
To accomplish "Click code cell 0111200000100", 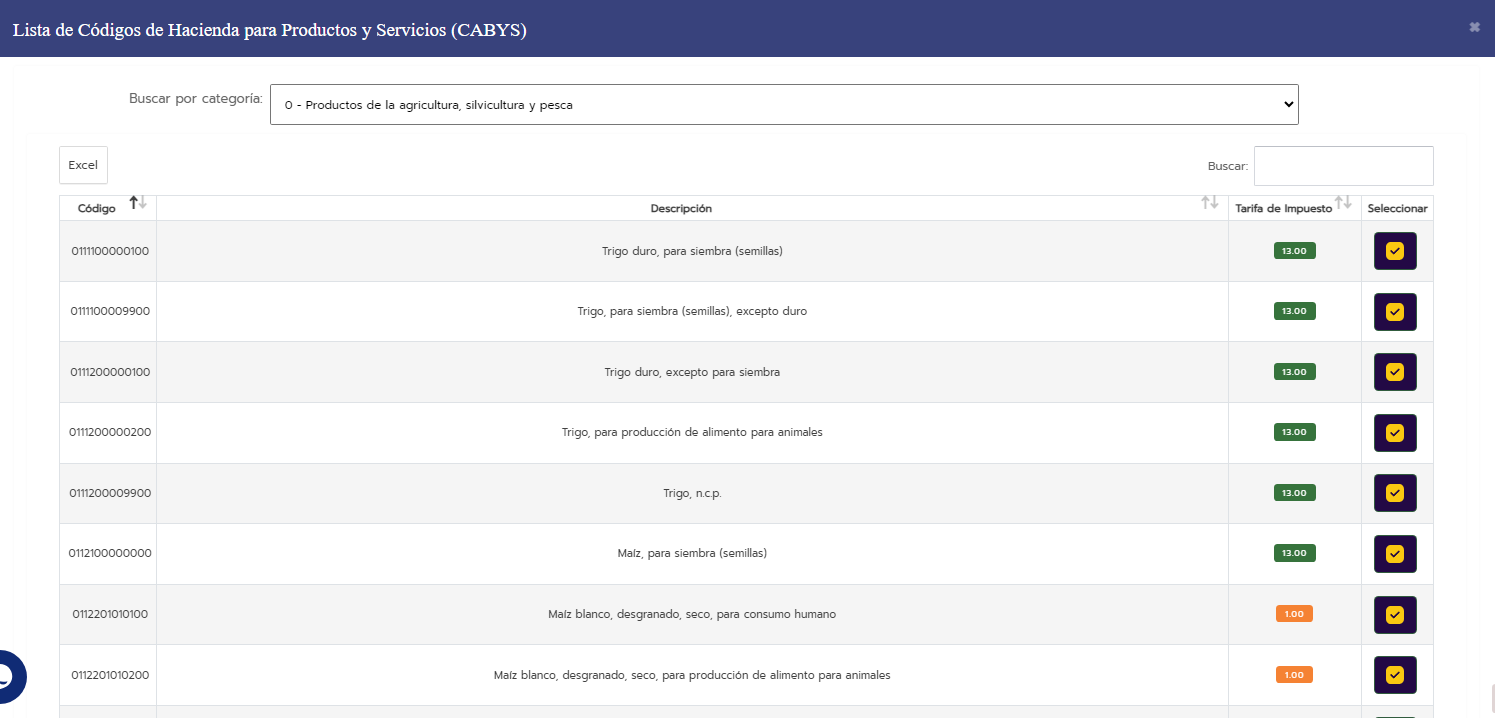I will [x=110, y=372].
